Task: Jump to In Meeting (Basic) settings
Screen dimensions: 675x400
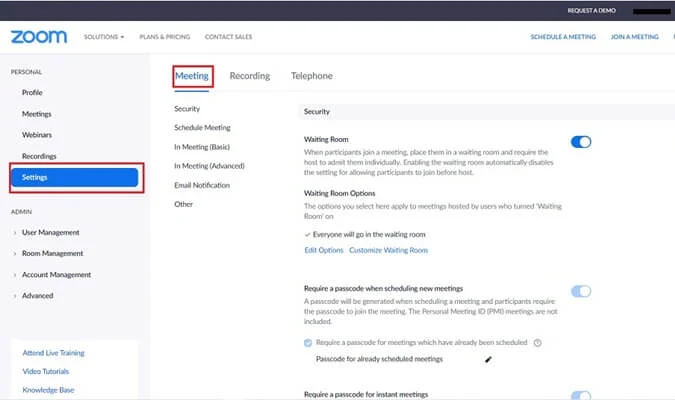Action: [x=202, y=147]
